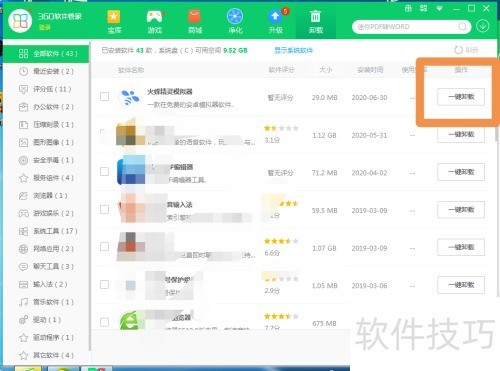Select 办公软件 (2) category
The height and width of the screenshot is (371, 500).
(x=46, y=107)
